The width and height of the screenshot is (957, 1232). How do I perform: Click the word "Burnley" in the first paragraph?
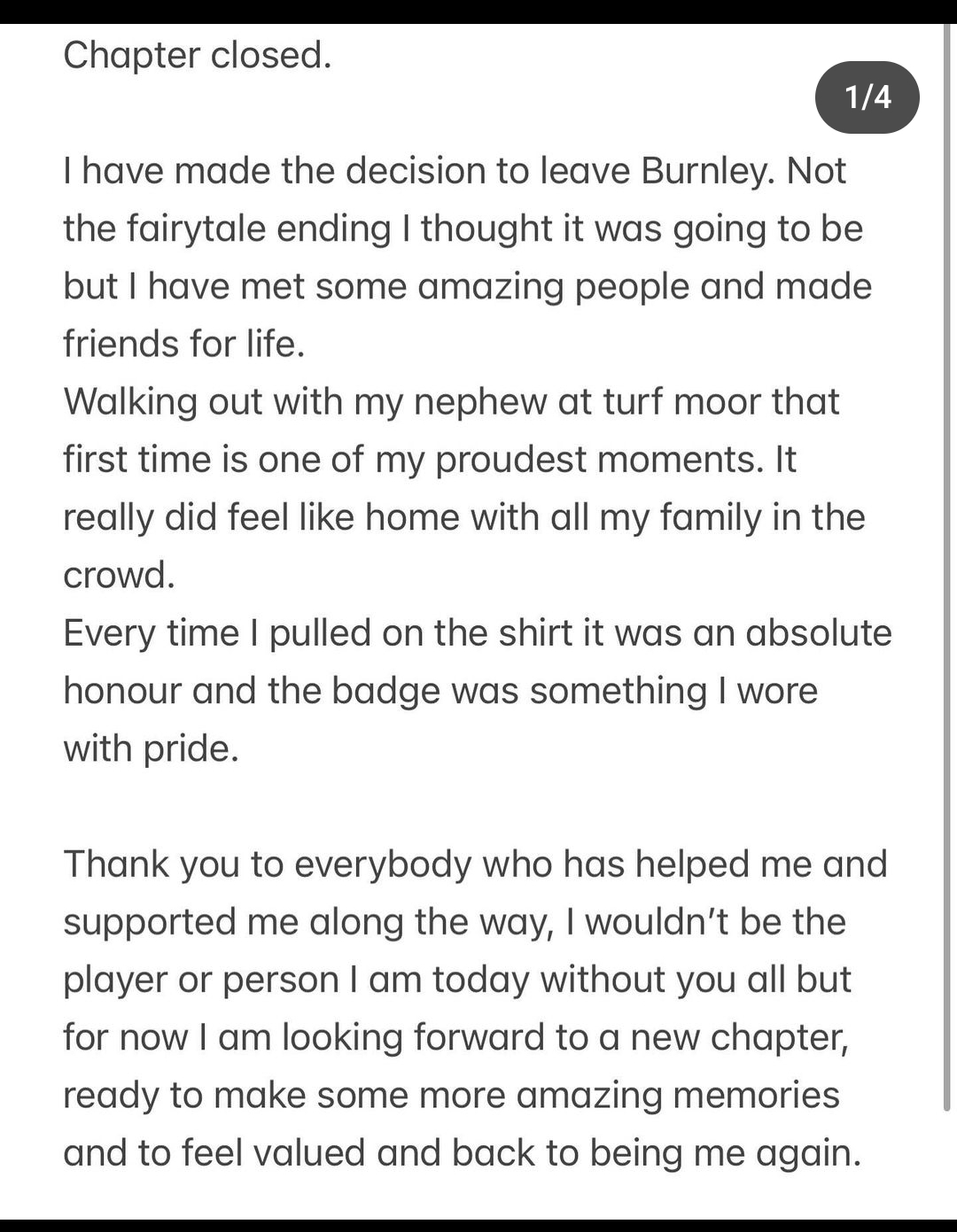pos(707,171)
